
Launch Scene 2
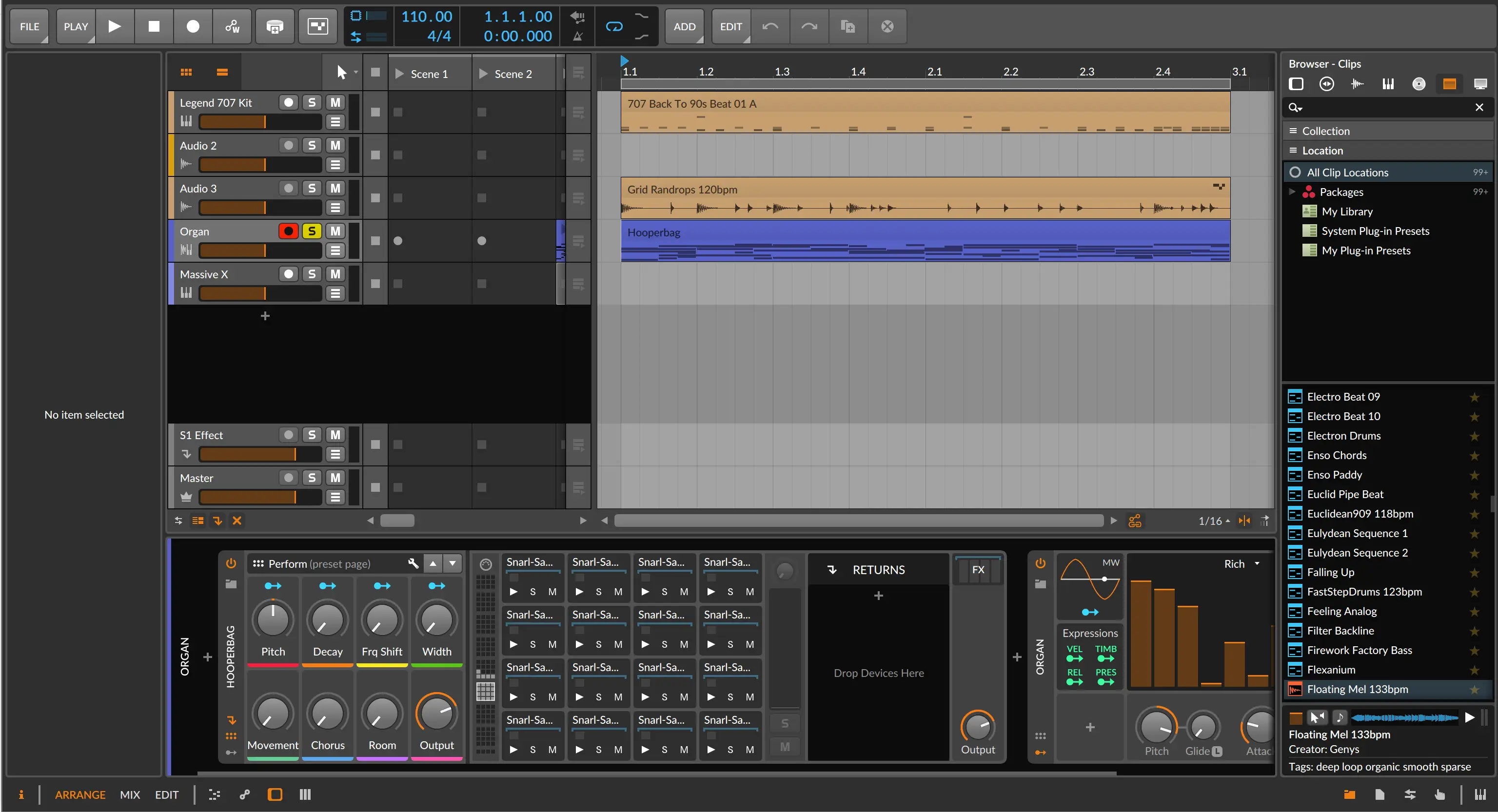coord(483,74)
